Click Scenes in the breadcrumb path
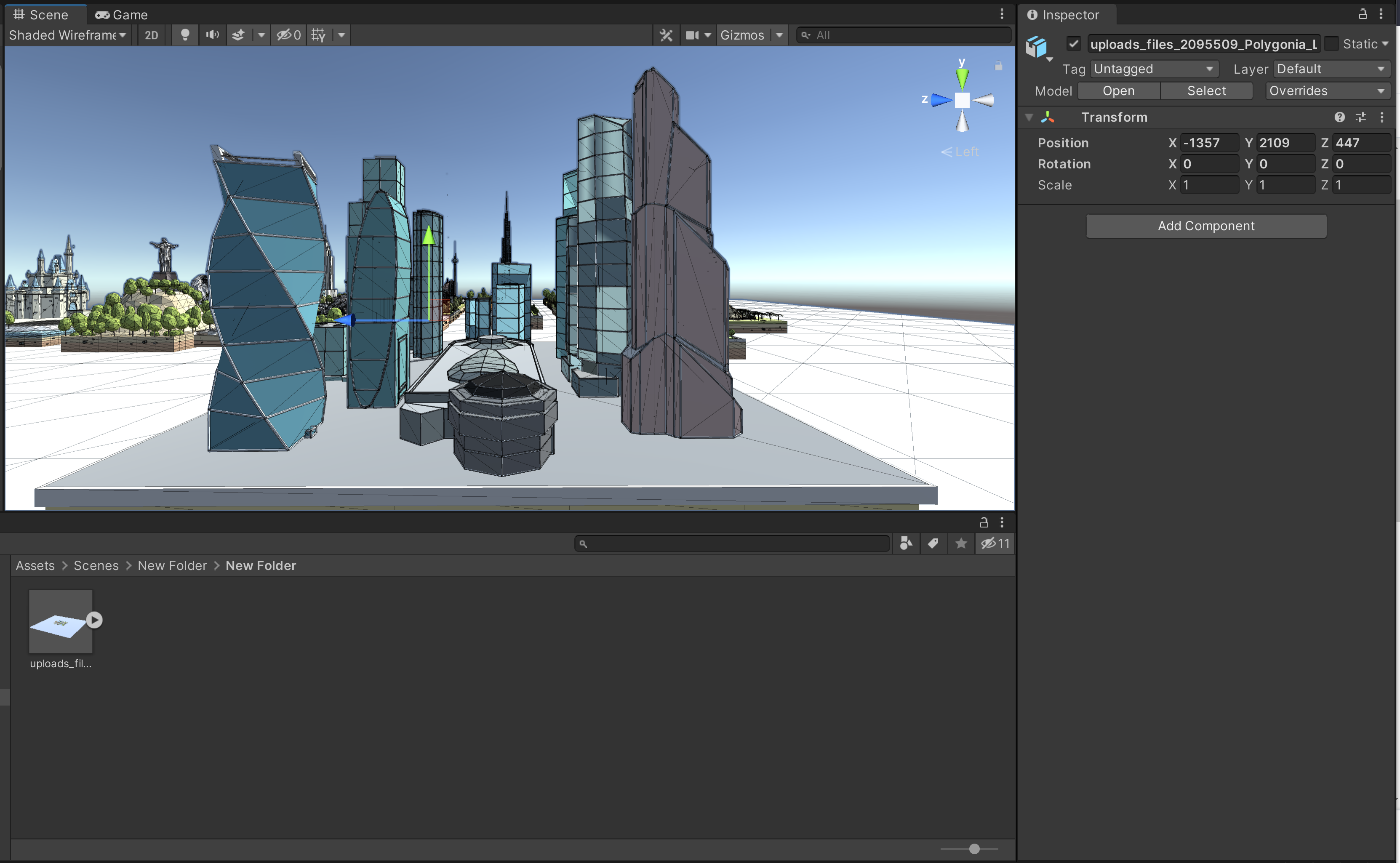Screen dimensions: 1400x863 point(96,566)
